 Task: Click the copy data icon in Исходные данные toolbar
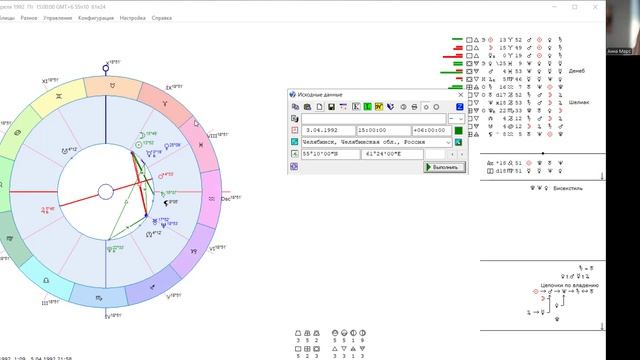click(295, 107)
